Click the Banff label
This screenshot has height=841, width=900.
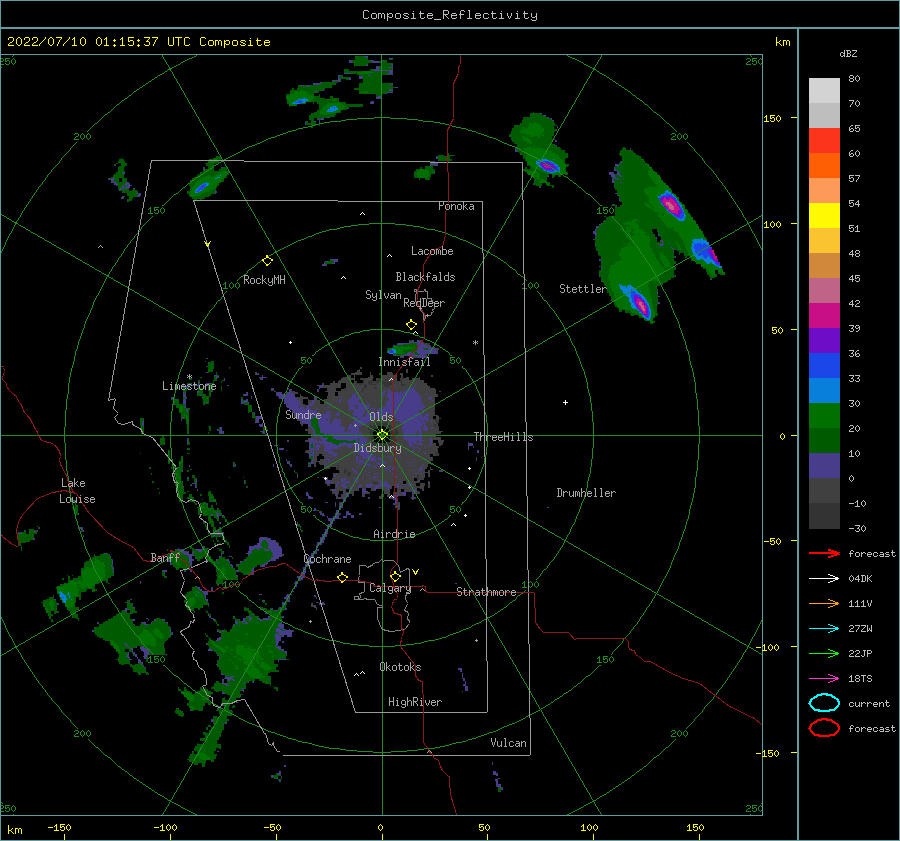(165, 558)
